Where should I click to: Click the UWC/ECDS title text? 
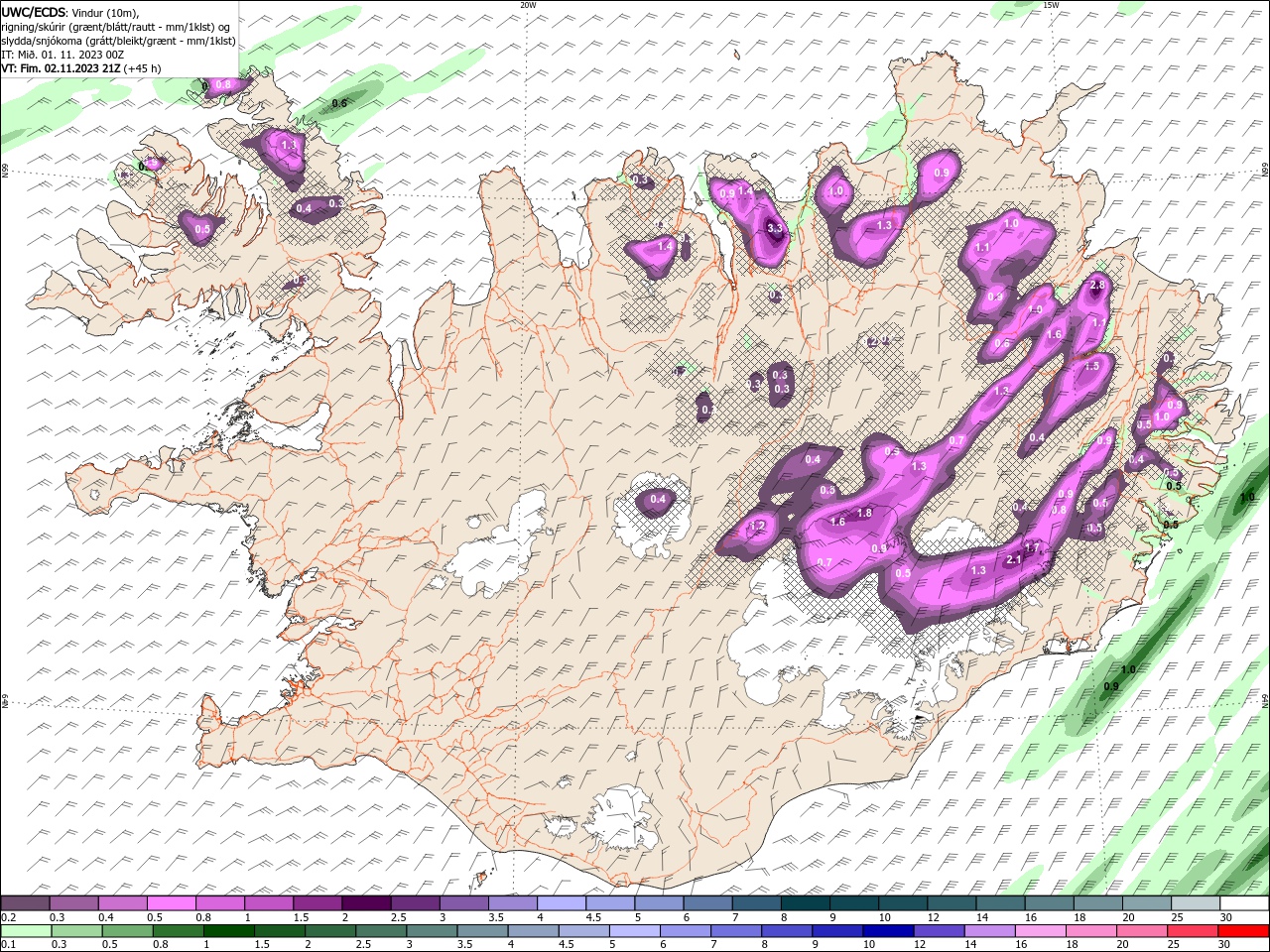coord(33,11)
